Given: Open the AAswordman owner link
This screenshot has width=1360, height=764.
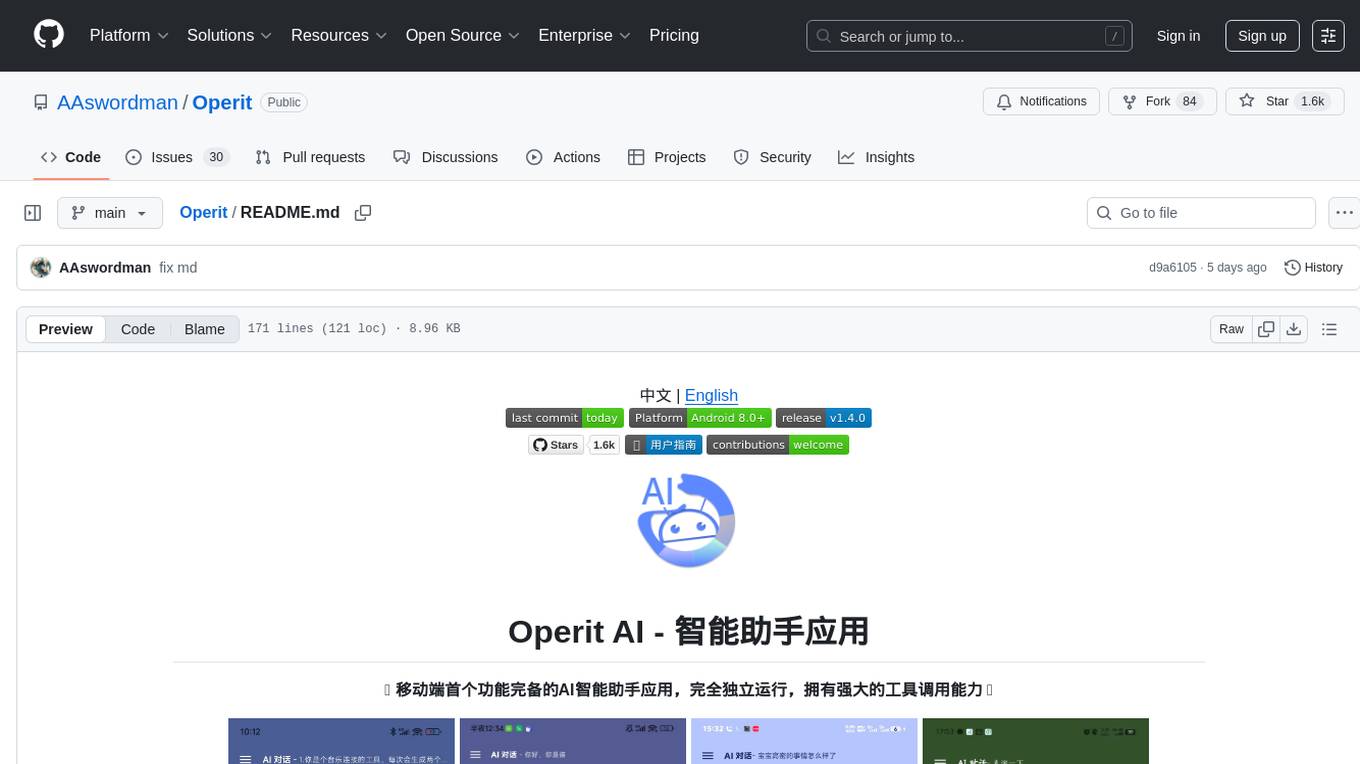Looking at the screenshot, I should (x=117, y=103).
